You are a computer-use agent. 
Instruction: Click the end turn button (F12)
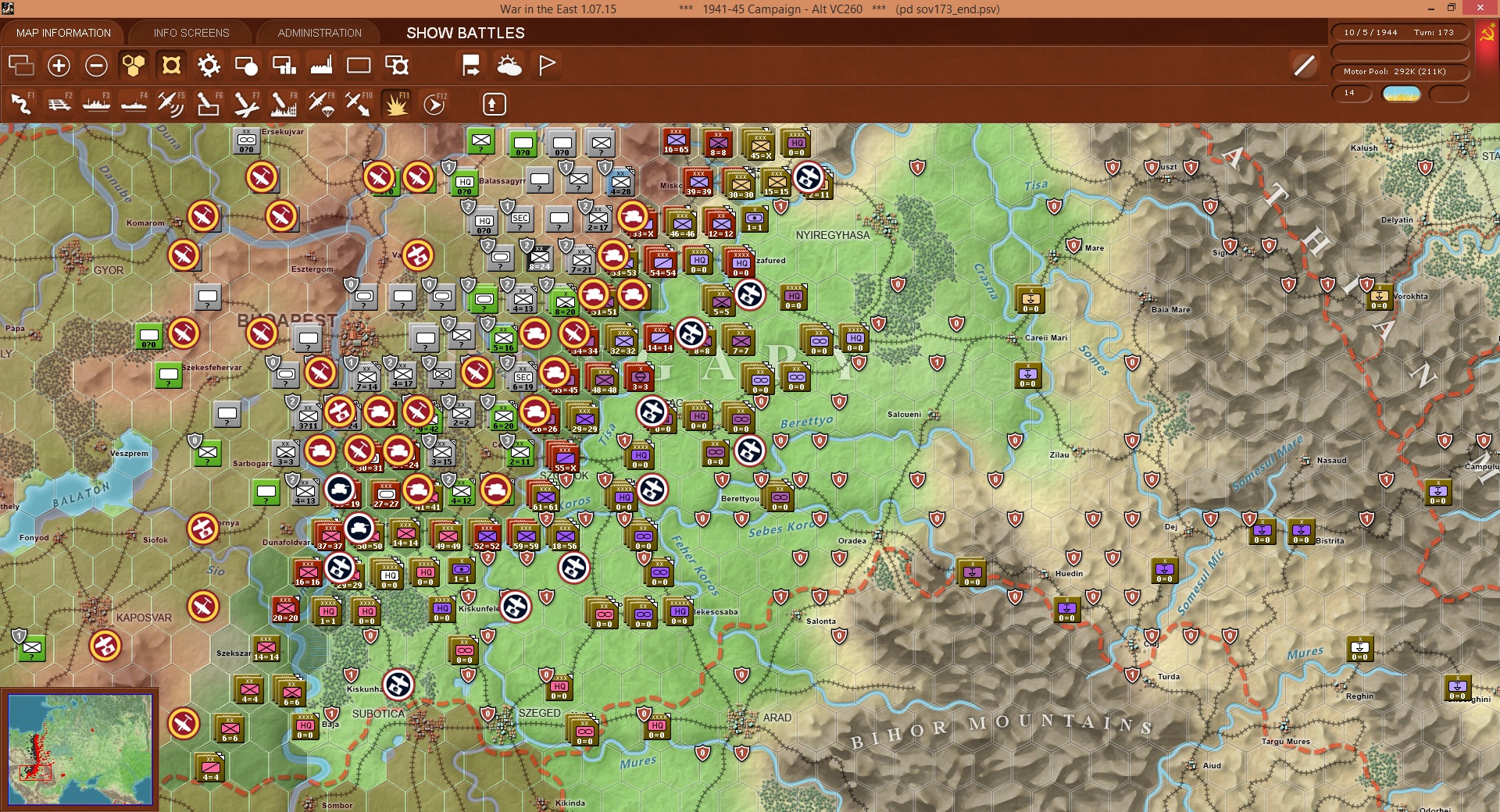click(434, 104)
